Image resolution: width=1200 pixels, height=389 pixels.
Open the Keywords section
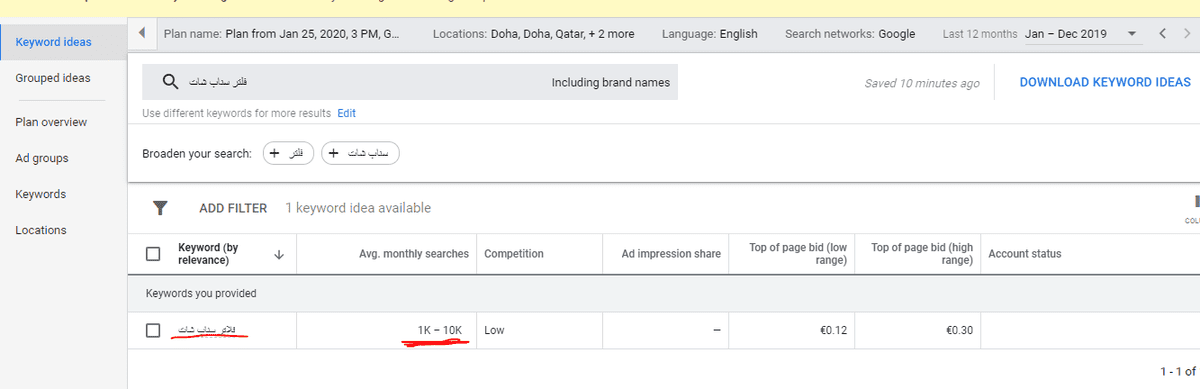pos(41,194)
